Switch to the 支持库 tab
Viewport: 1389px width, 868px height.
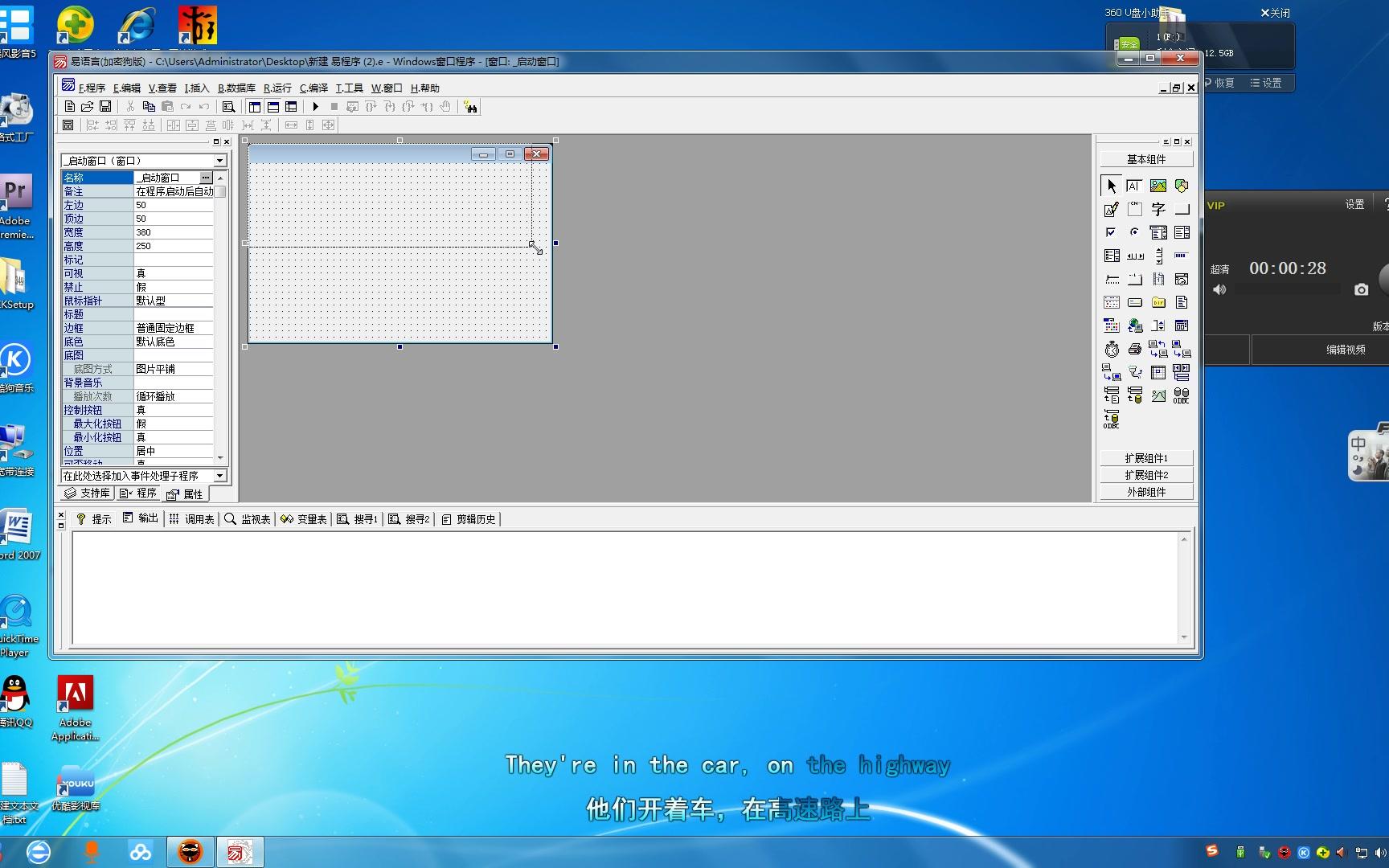[x=88, y=493]
